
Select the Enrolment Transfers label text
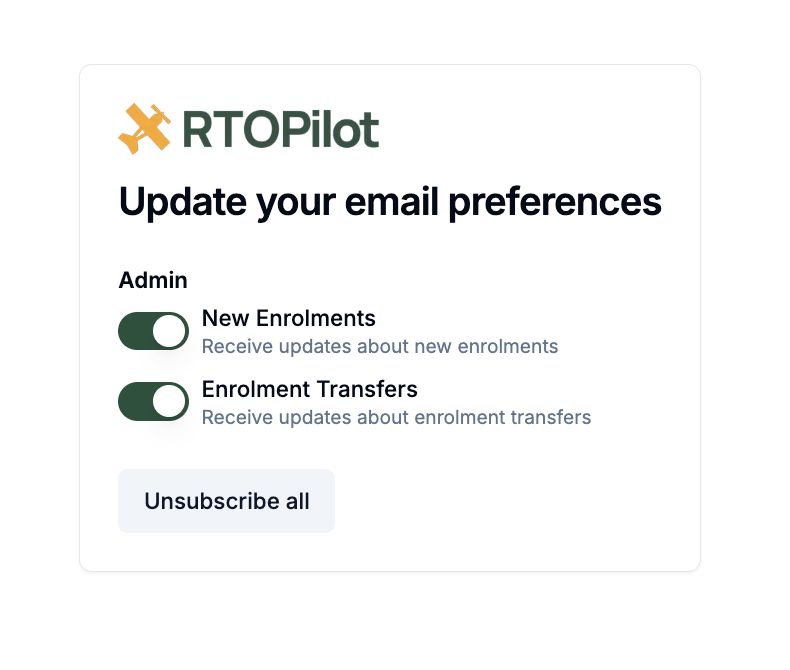pyautogui.click(x=310, y=389)
